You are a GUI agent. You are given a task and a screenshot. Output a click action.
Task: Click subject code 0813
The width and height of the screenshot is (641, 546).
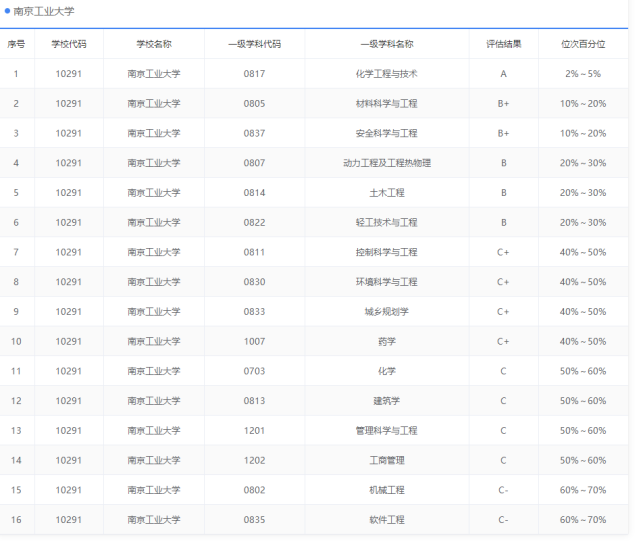pyautogui.click(x=254, y=401)
